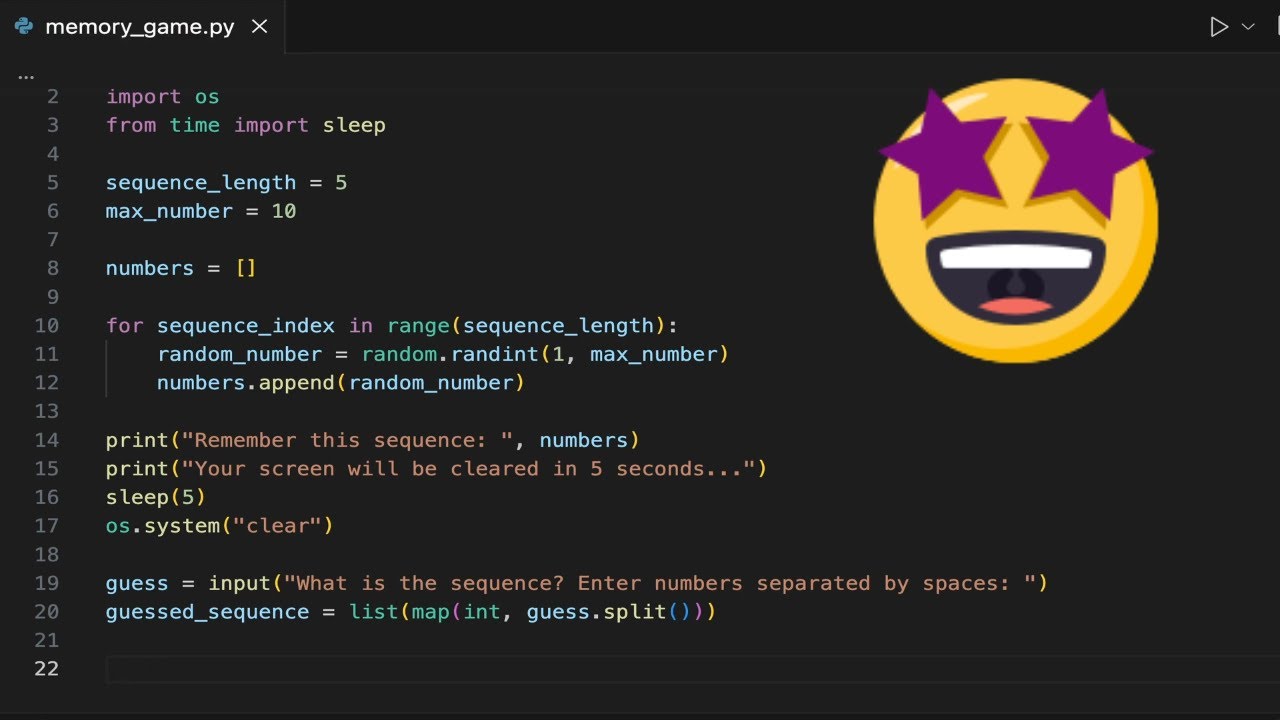1280x720 pixels.
Task: Click os.system("clear") on line 17
Action: (x=219, y=526)
